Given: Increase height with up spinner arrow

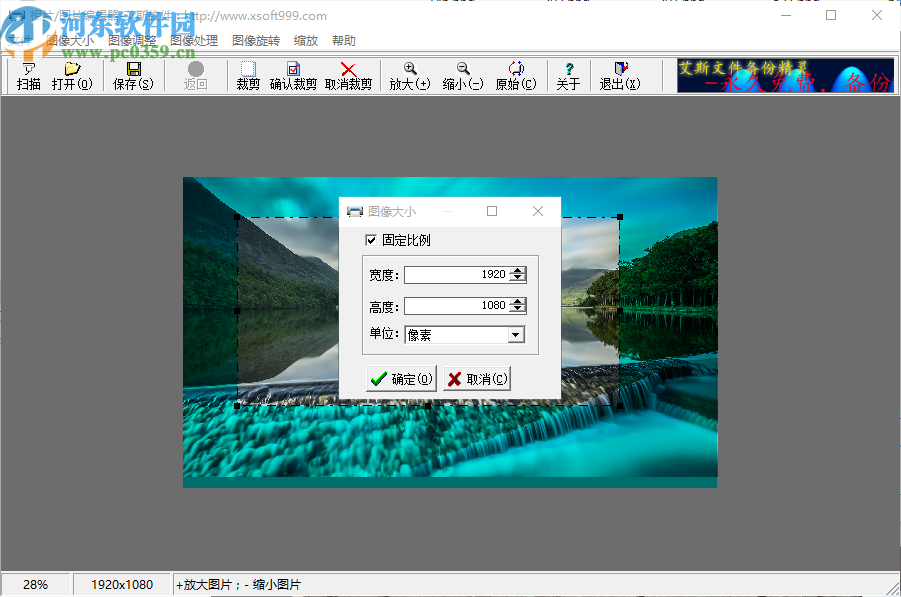Looking at the screenshot, I should coord(518,302).
